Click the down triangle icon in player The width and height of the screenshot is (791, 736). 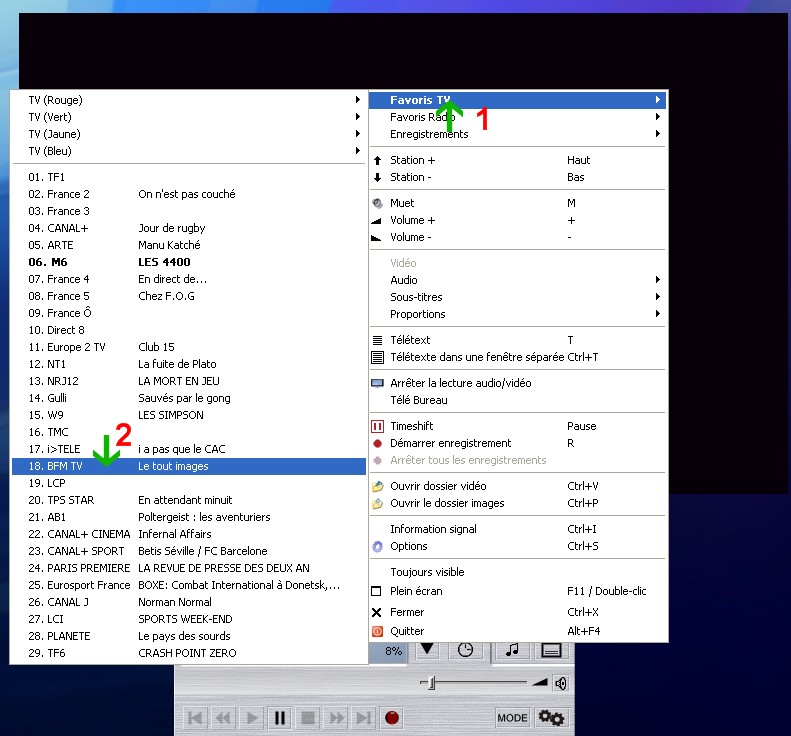coord(427,649)
